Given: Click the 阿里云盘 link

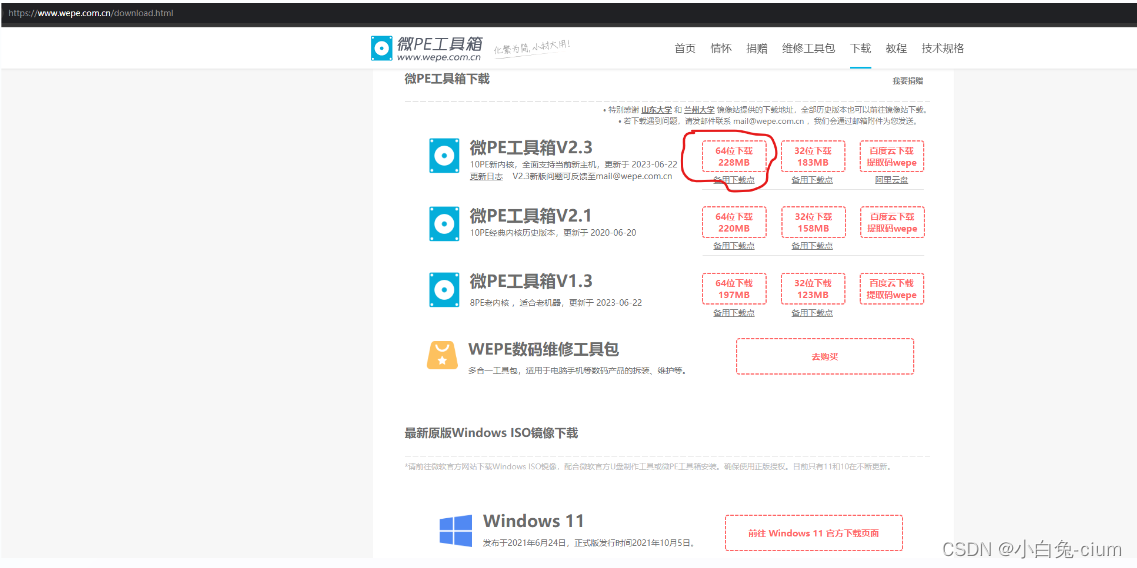Looking at the screenshot, I should click(x=892, y=180).
